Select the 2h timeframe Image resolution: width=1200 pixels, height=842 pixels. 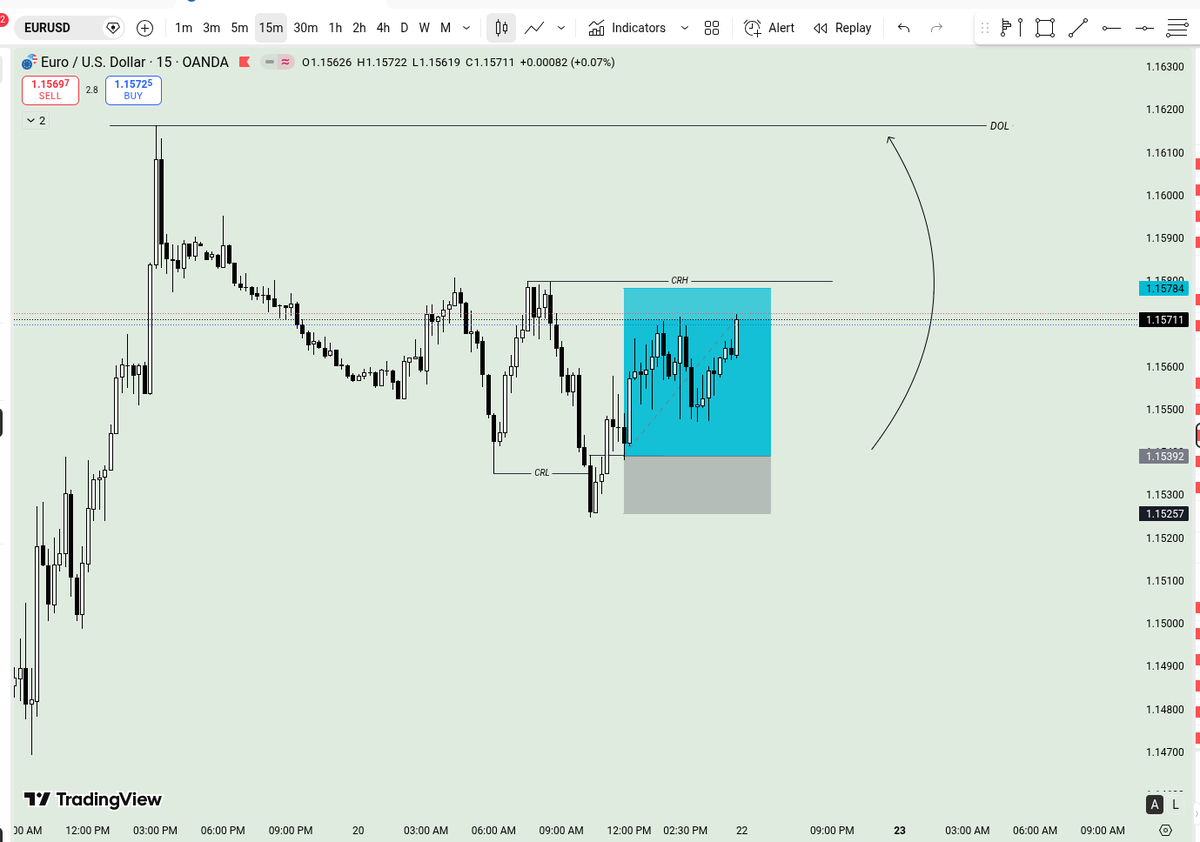359,28
